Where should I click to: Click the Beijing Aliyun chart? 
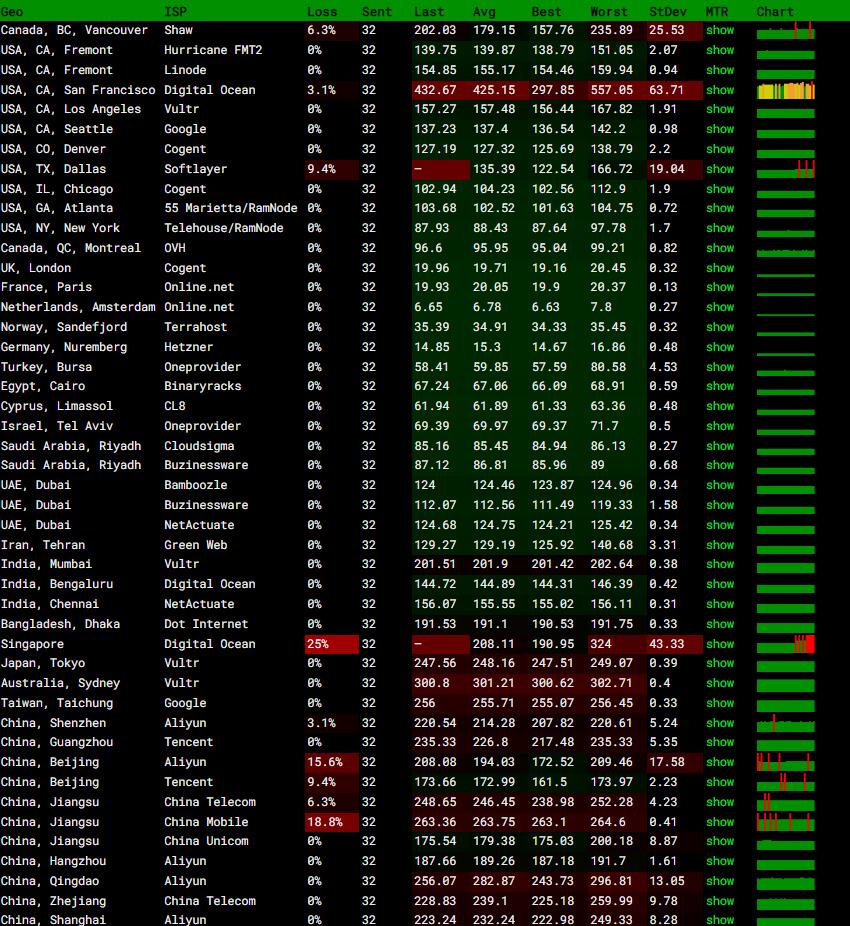pyautogui.click(x=786, y=762)
